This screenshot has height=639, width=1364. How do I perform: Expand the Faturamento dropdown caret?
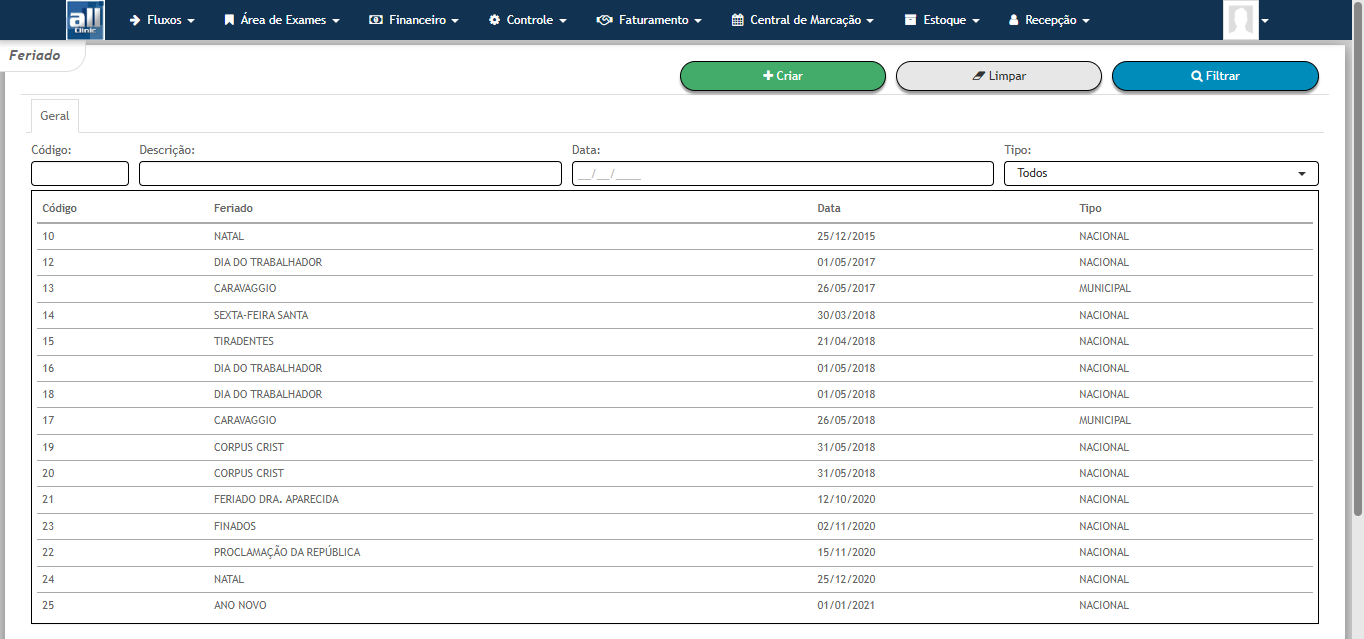tap(697, 21)
